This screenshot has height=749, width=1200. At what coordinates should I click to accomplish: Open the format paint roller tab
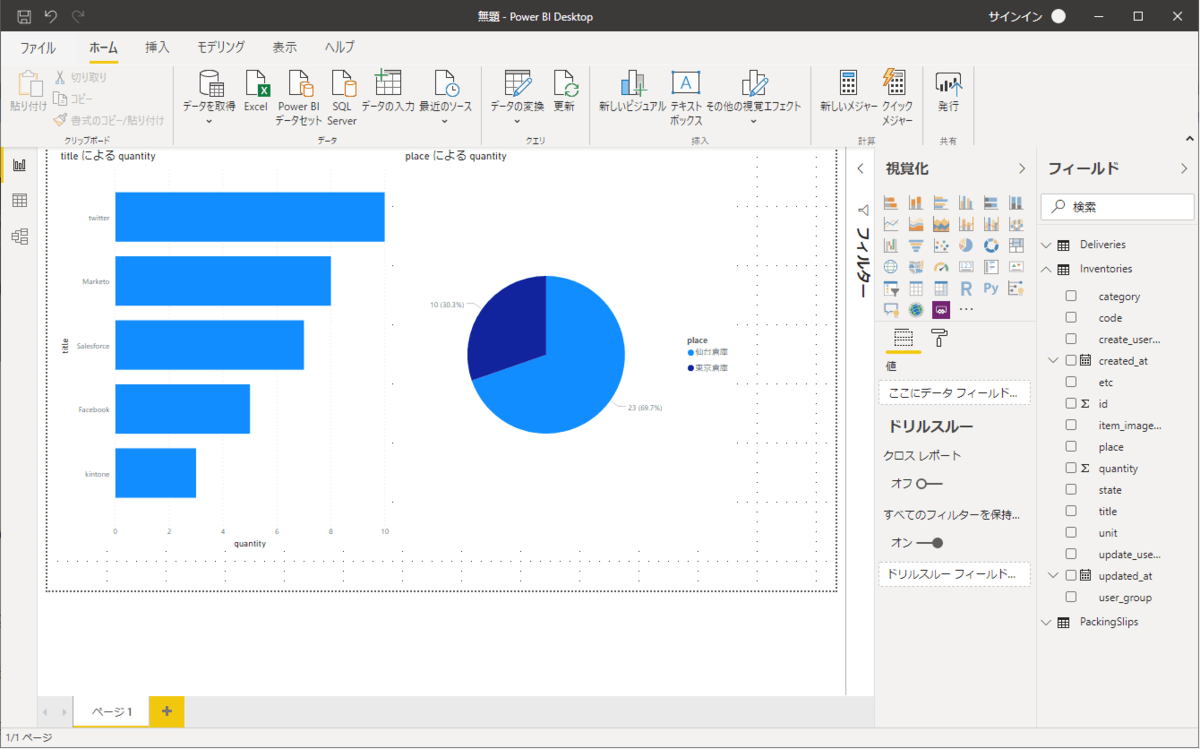pos(940,338)
